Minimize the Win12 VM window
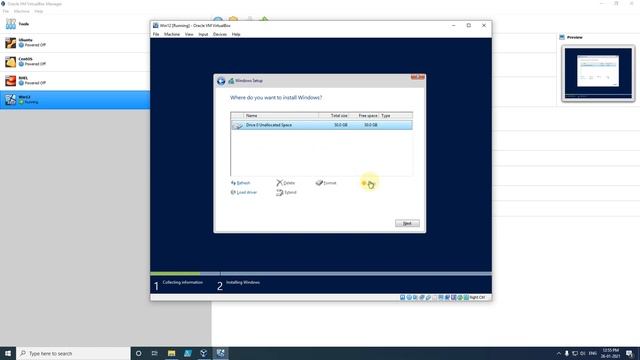Image resolution: width=640 pixels, height=360 pixels. pyautogui.click(x=453, y=25)
